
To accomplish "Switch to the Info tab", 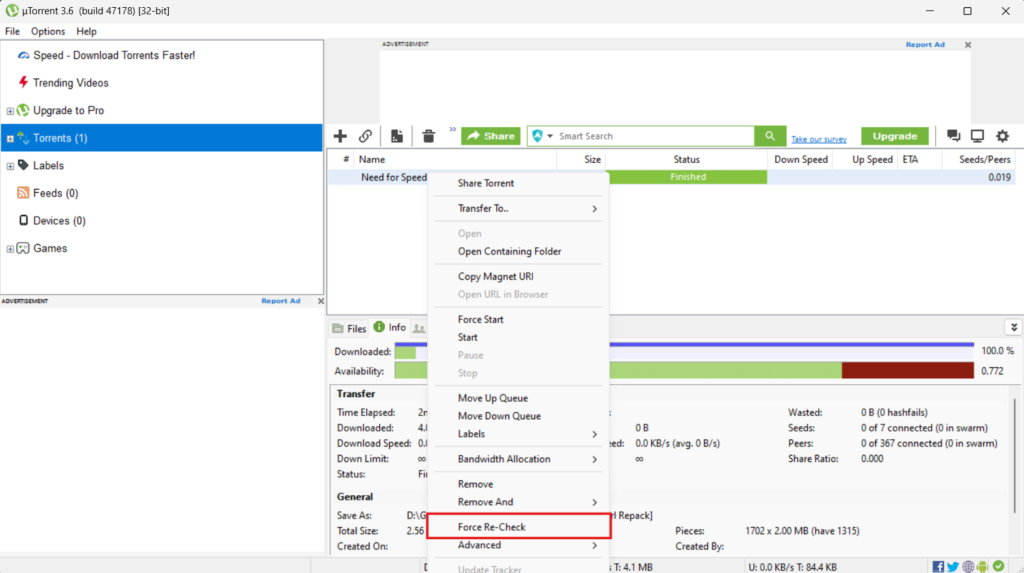I will 390,327.
